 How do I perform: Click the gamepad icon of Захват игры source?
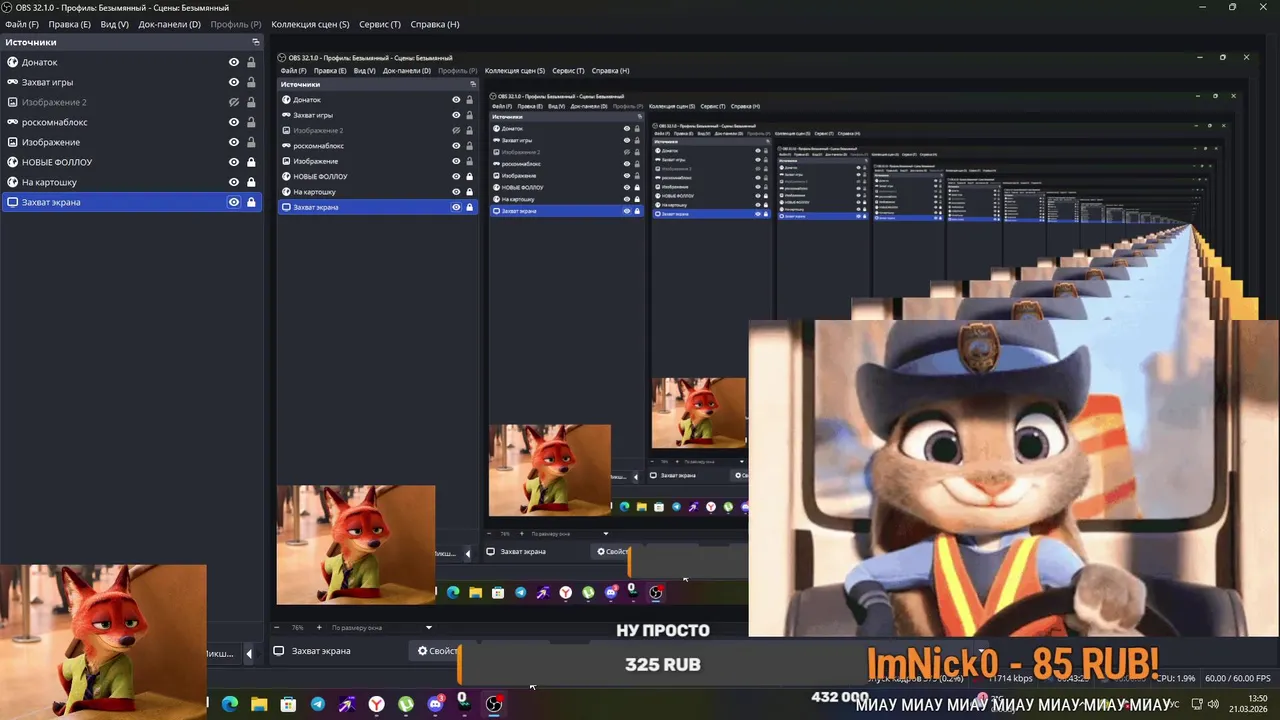[12, 82]
